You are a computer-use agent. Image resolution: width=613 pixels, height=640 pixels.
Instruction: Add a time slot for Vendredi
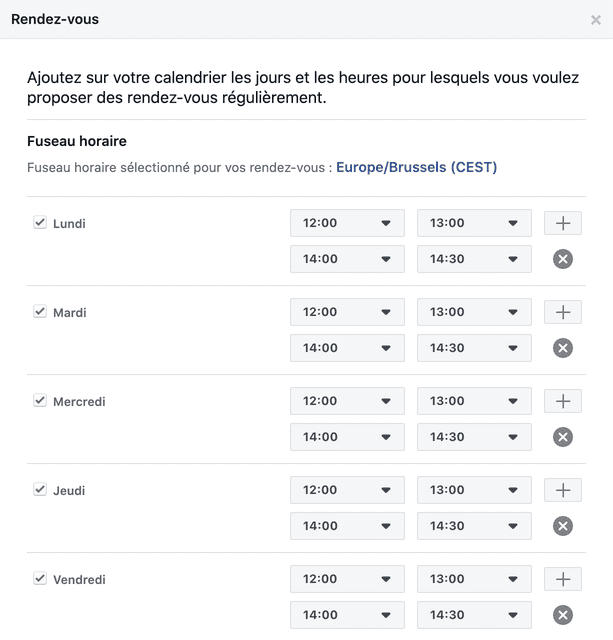point(562,579)
